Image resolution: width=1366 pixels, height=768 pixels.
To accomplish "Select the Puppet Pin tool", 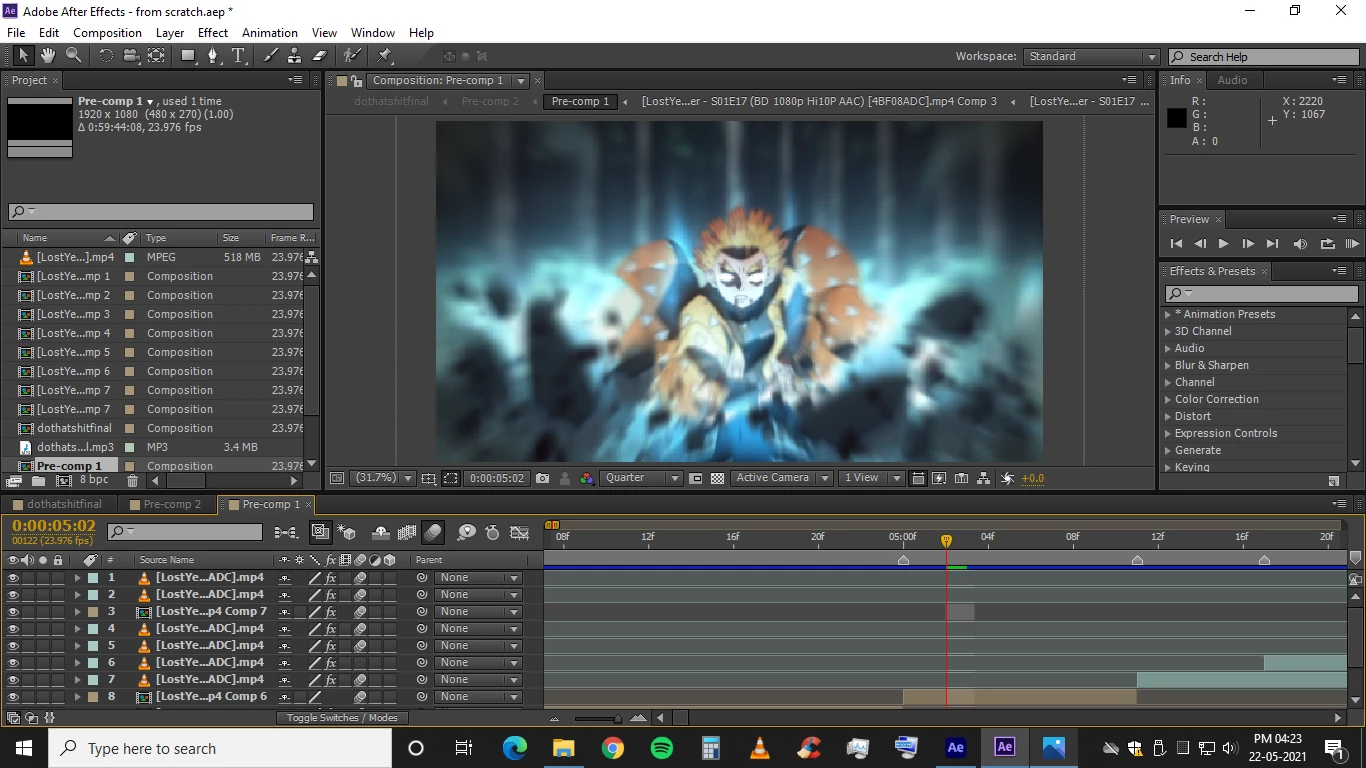I will click(385, 56).
